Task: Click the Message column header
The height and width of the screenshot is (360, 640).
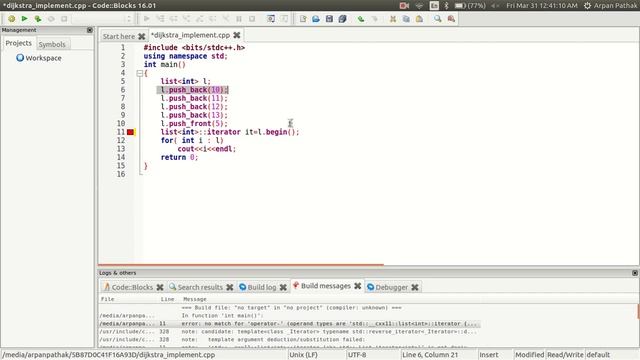Action: pyautogui.click(x=195, y=299)
